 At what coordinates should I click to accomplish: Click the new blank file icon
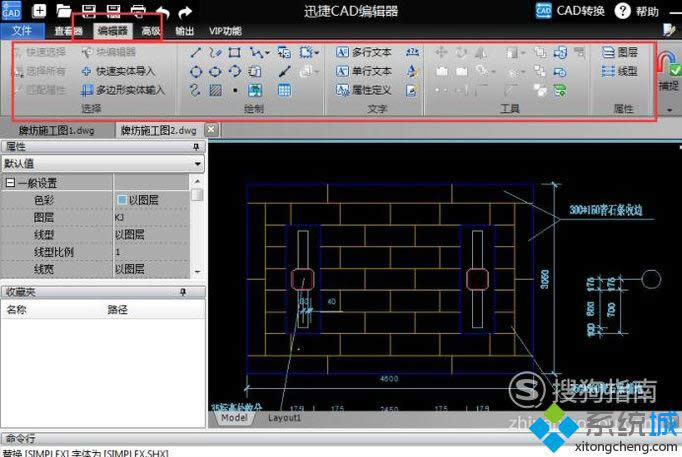[x=39, y=10]
